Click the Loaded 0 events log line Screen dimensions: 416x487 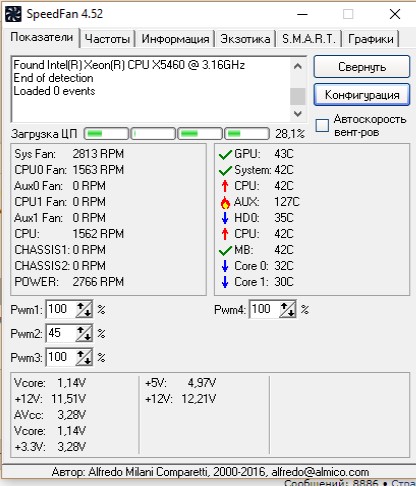[54, 91]
